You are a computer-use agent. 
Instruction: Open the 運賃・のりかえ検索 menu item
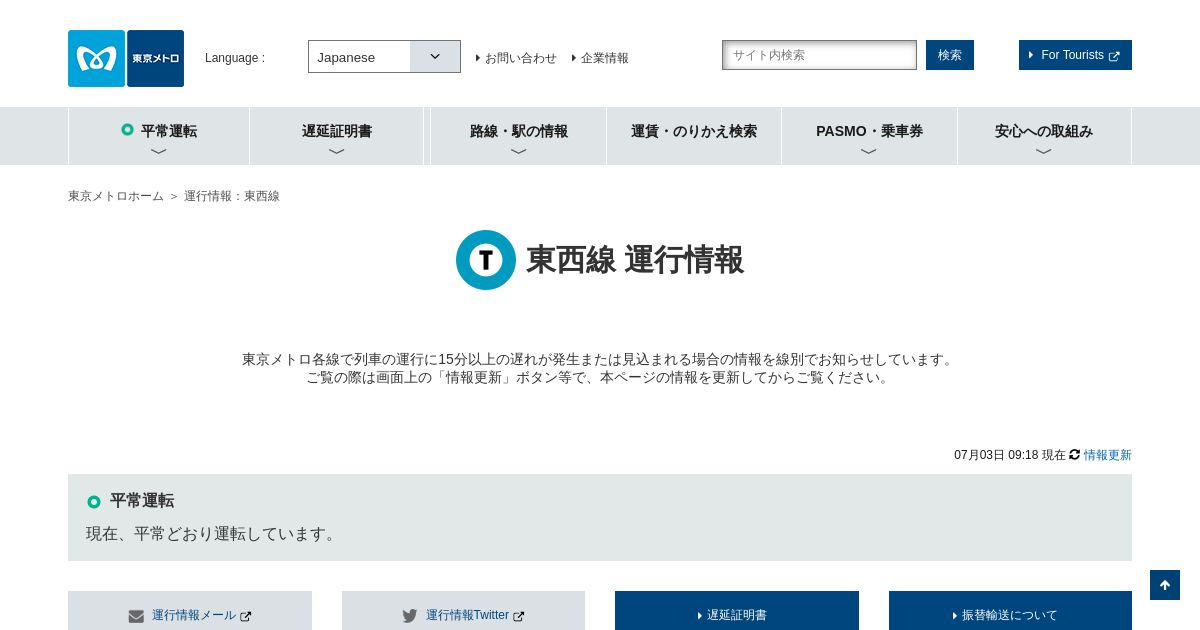694,136
